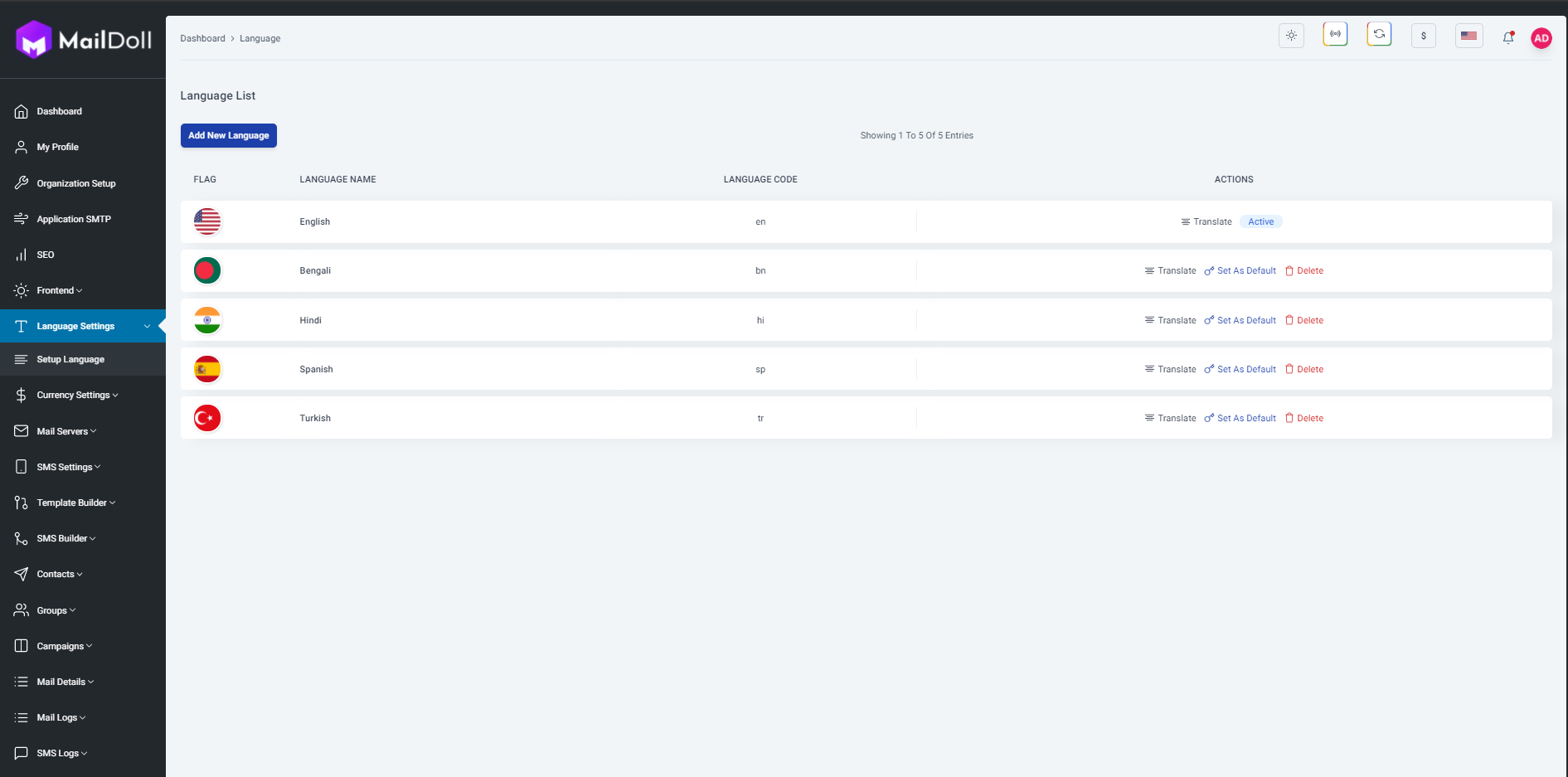The image size is (1568, 777).
Task: Expand SMS Builder submenu
Action: point(66,538)
